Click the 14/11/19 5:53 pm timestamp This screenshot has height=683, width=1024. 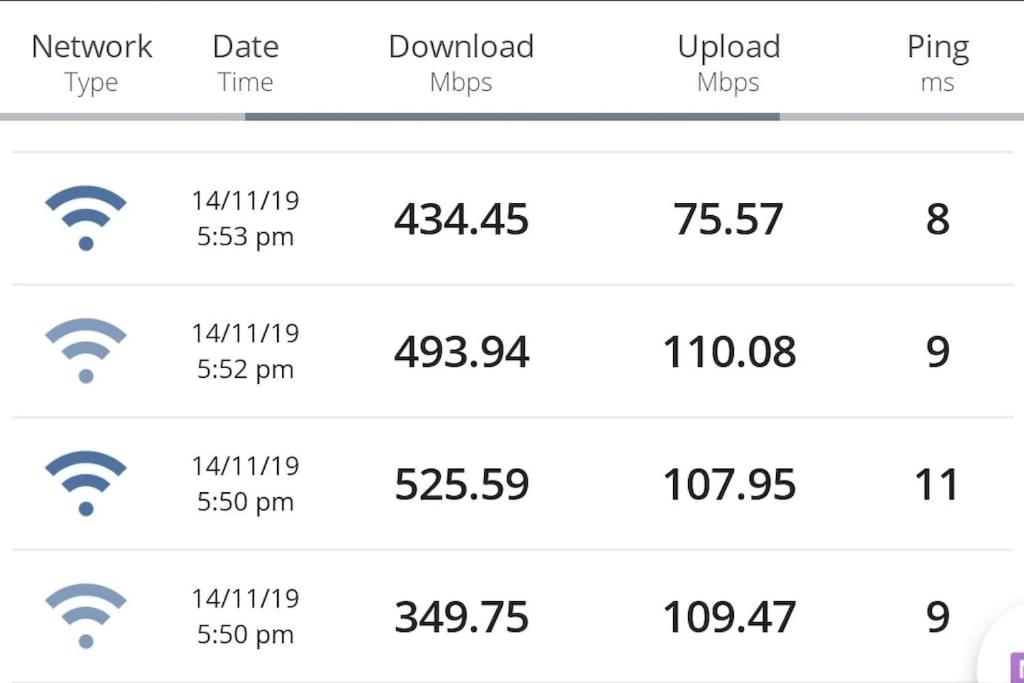pos(245,219)
